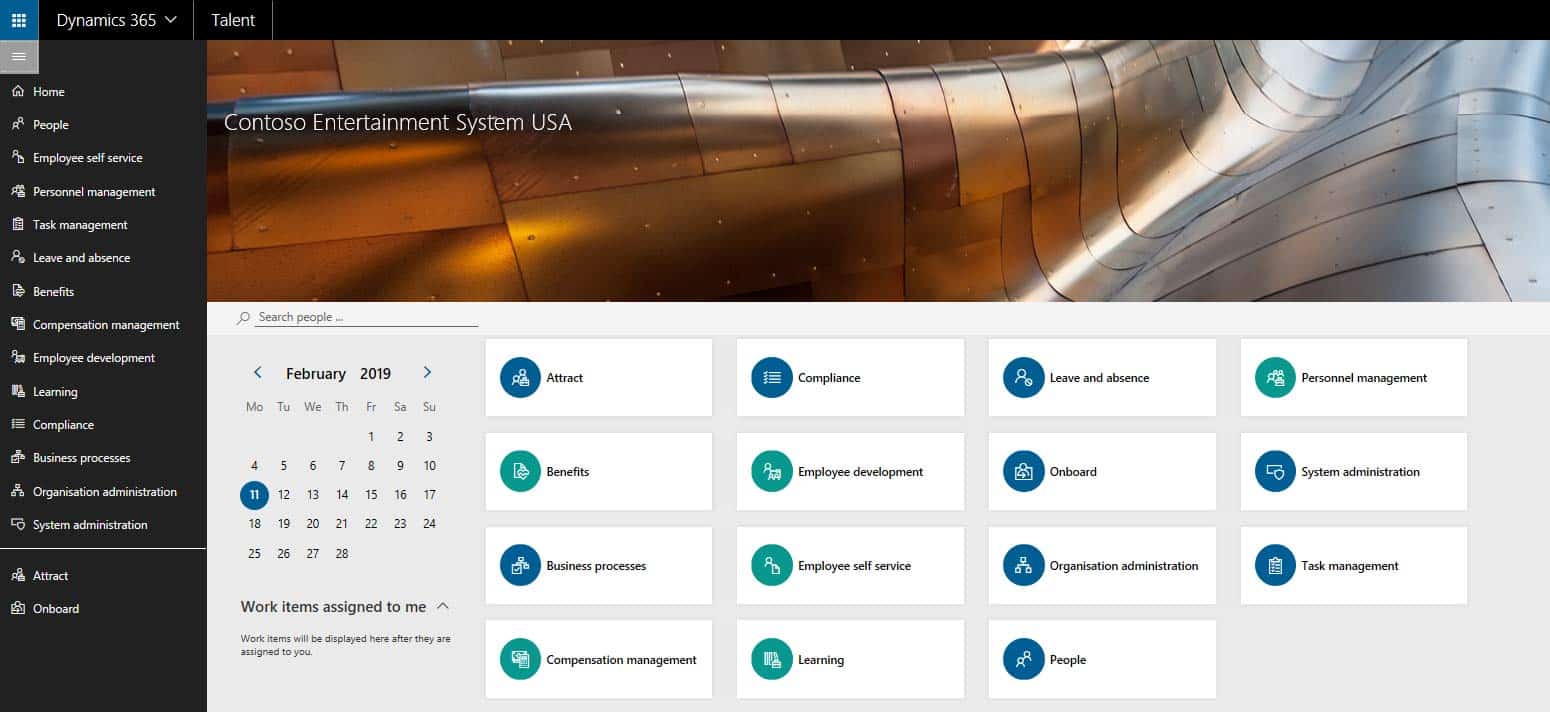The image size is (1550, 712).
Task: Open the app launcher waffle icon
Action: coord(19,20)
